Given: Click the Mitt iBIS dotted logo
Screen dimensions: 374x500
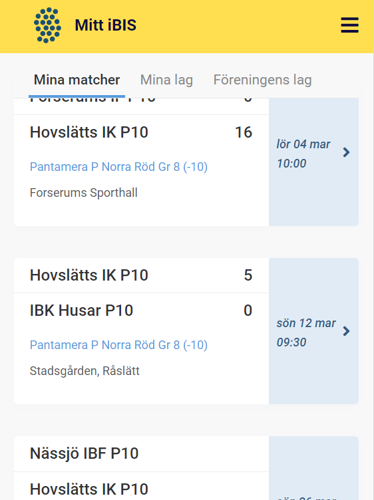Looking at the screenshot, I should click(x=47, y=25).
